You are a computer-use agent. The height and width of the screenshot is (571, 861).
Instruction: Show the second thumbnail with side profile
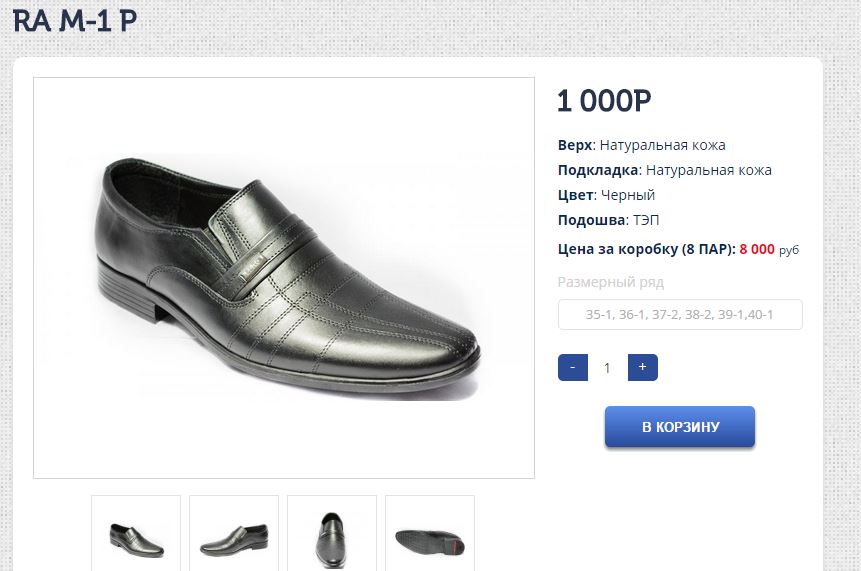[234, 535]
